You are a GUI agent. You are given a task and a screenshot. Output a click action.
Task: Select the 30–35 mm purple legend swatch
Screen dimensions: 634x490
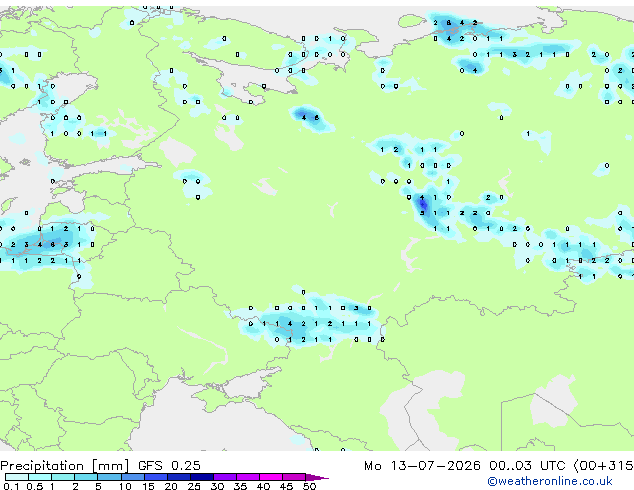point(225,477)
